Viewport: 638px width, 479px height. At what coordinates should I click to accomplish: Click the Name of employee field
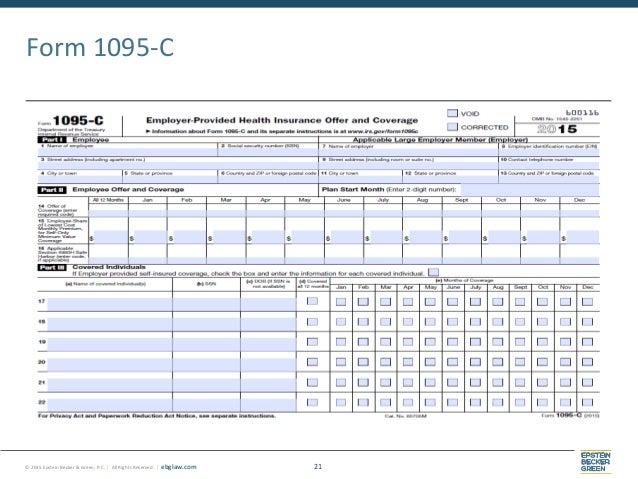pyautogui.click(x=127, y=153)
